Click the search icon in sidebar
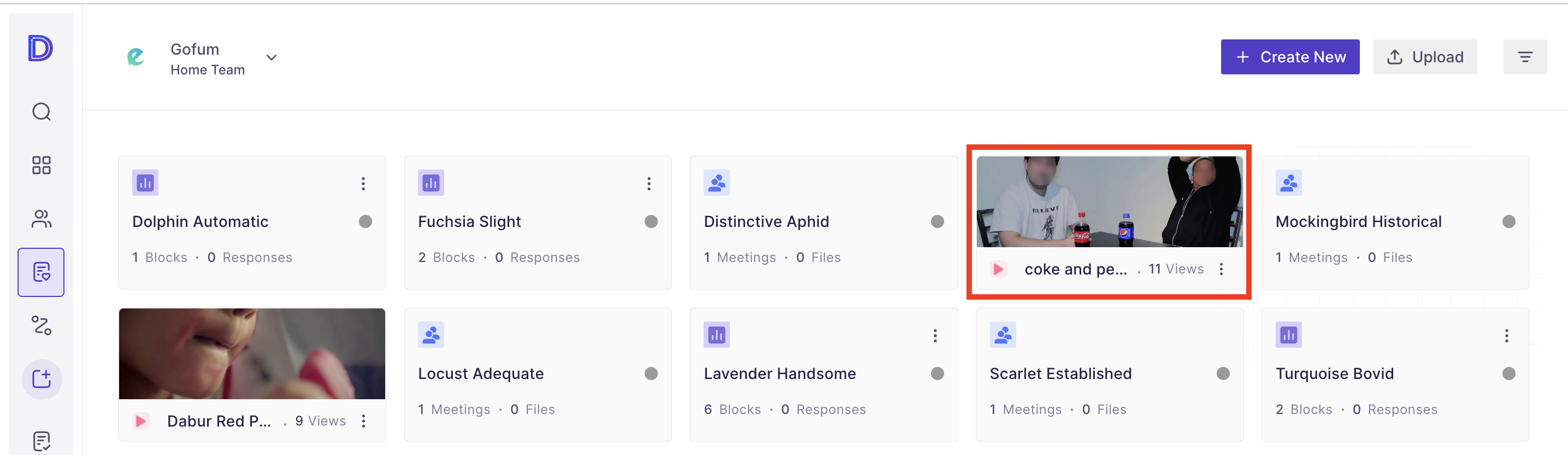Image resolution: width=1568 pixels, height=455 pixels. click(42, 112)
